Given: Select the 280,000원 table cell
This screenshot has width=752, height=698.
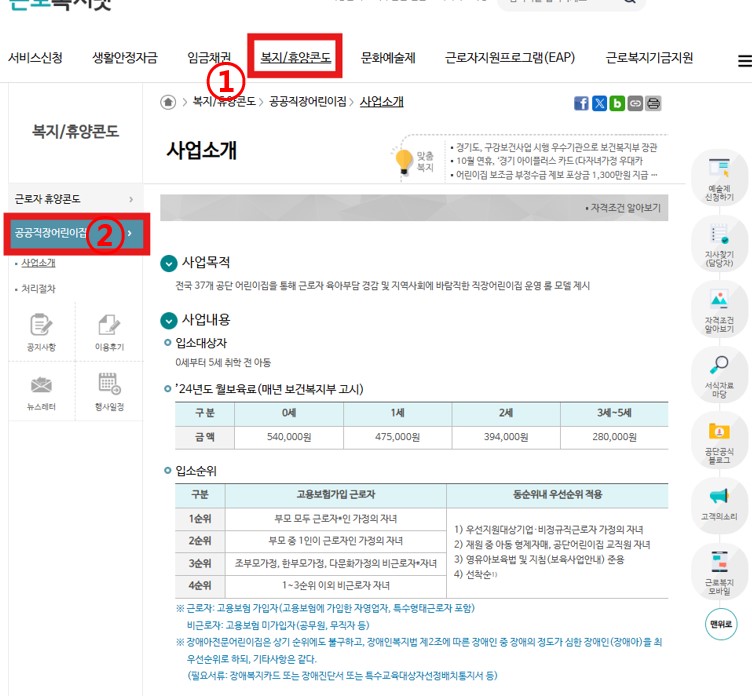Looking at the screenshot, I should point(614,438).
